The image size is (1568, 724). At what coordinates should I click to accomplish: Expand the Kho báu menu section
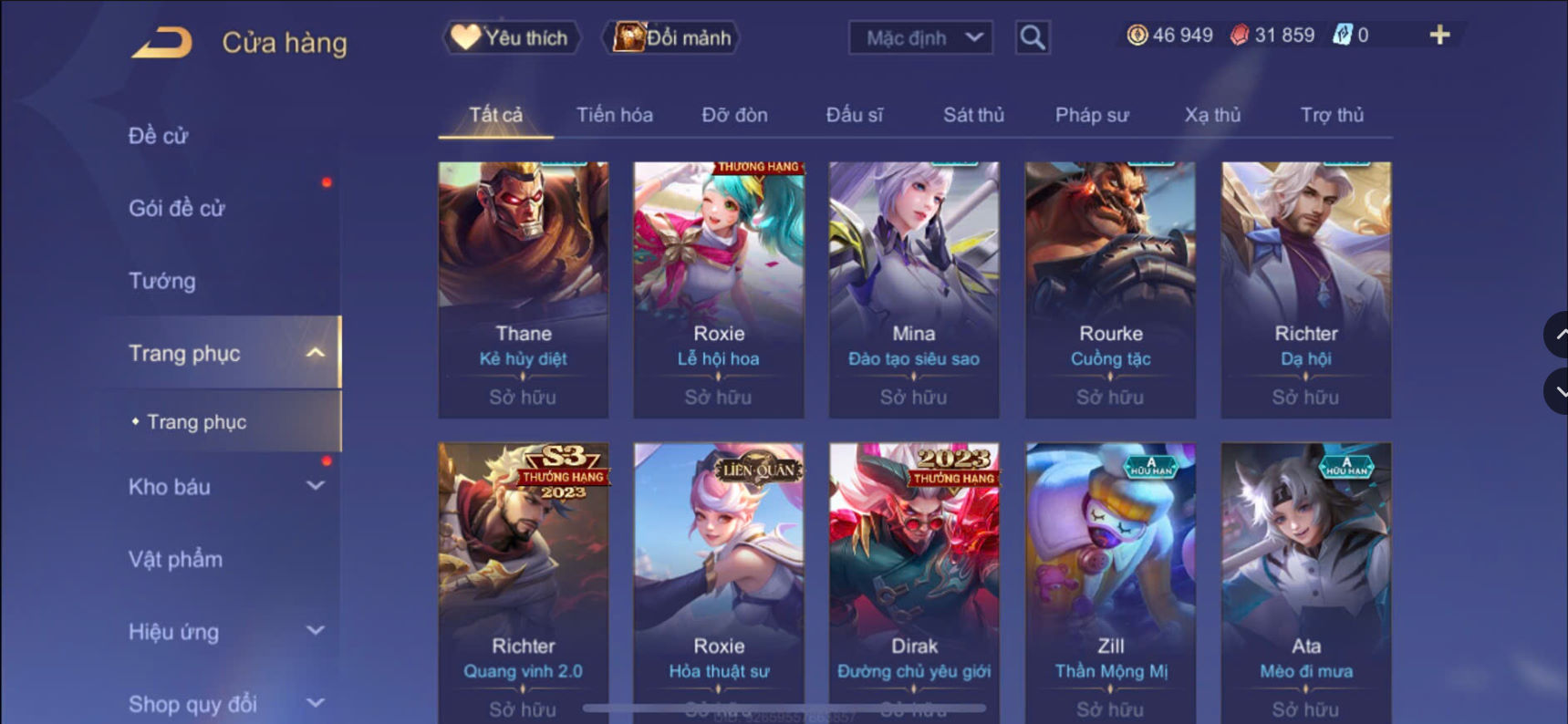pyautogui.click(x=316, y=486)
